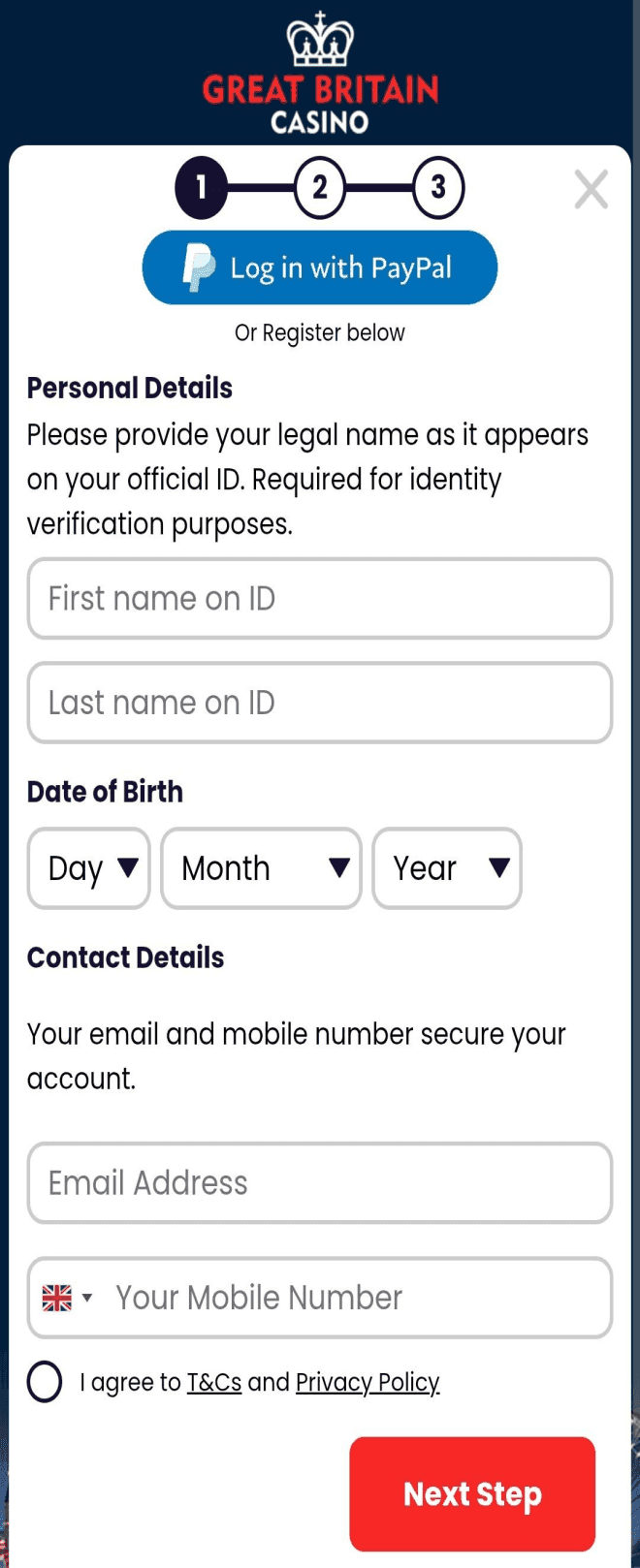Click Log in with PayPal
This screenshot has width=640, height=1568.
pyautogui.click(x=320, y=267)
